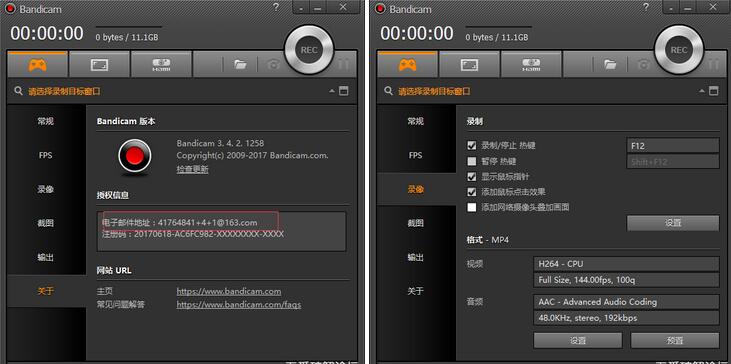This screenshot has height=364, width=731.
Task: Open 截图 tab in left window
Action: 46,223
